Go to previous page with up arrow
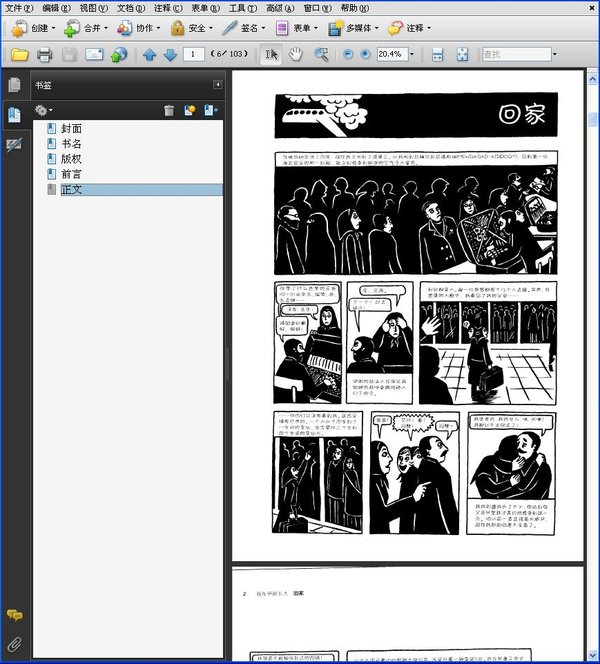 [149, 54]
